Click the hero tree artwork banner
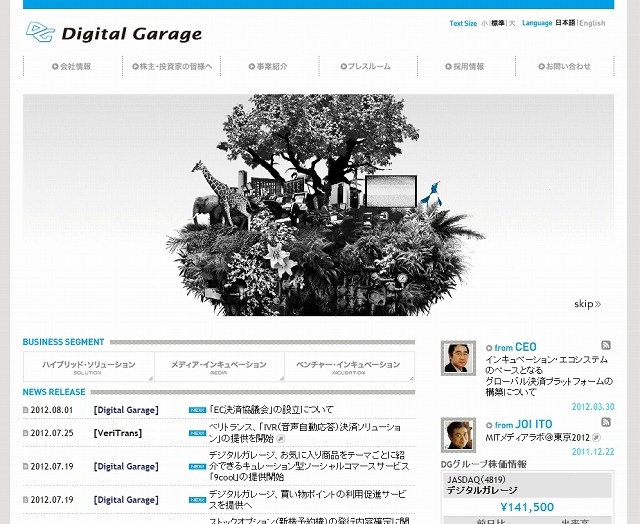This screenshot has height=524, width=640. 318,205
